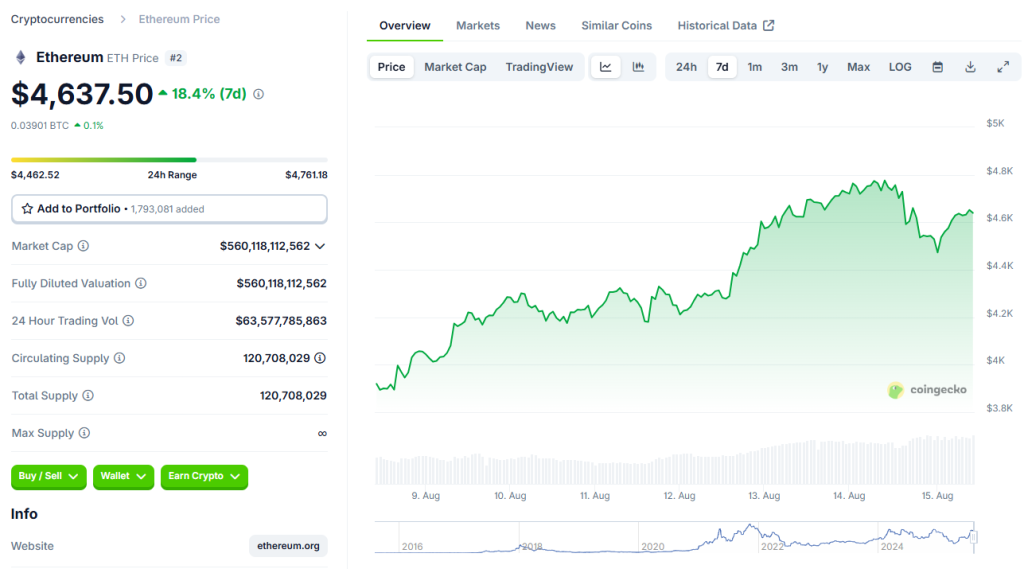Open the Overview tab
The height and width of the screenshot is (569, 1024).
coord(404,25)
